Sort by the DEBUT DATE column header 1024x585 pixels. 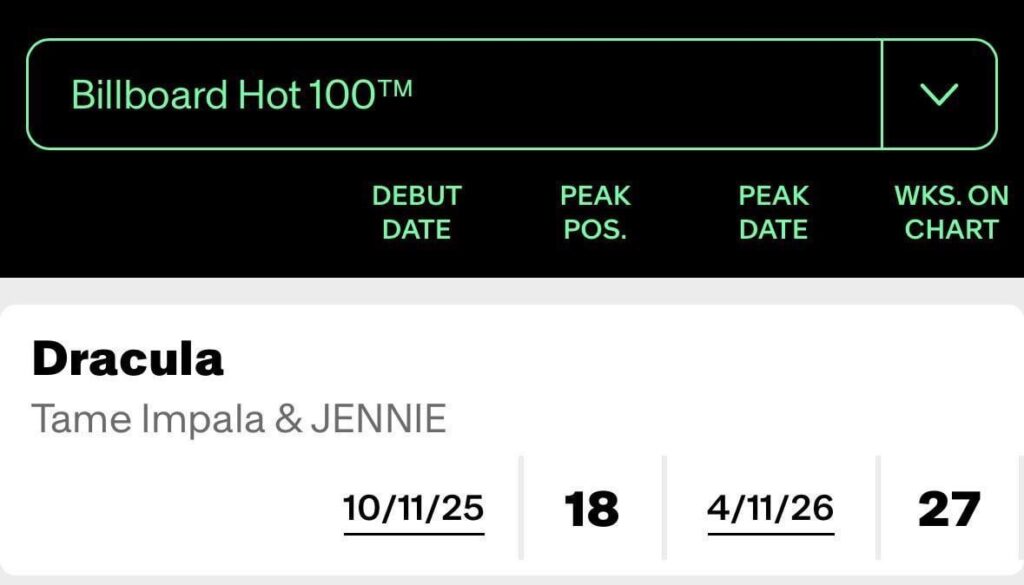(x=417, y=212)
